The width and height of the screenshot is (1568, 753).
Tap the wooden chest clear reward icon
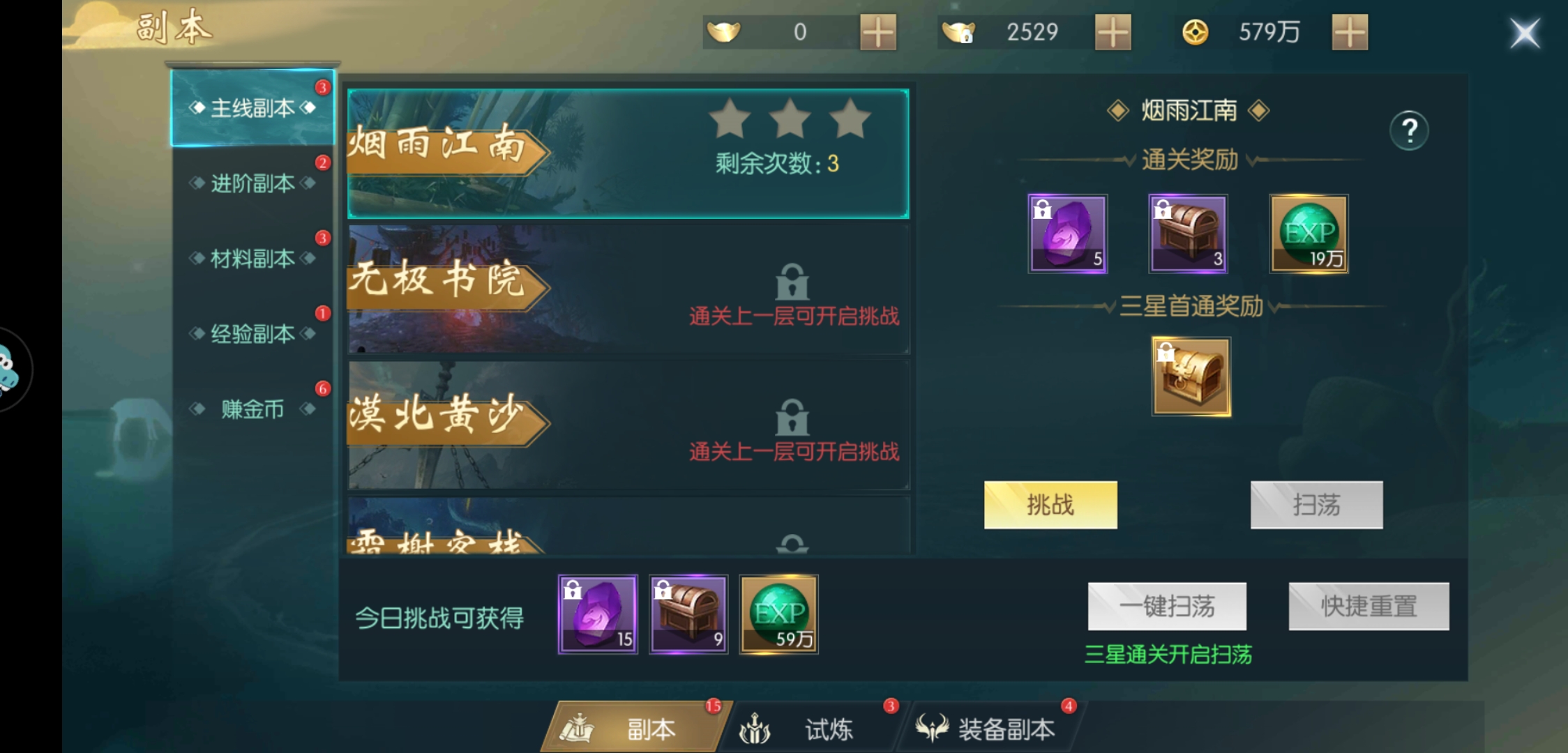point(1188,234)
